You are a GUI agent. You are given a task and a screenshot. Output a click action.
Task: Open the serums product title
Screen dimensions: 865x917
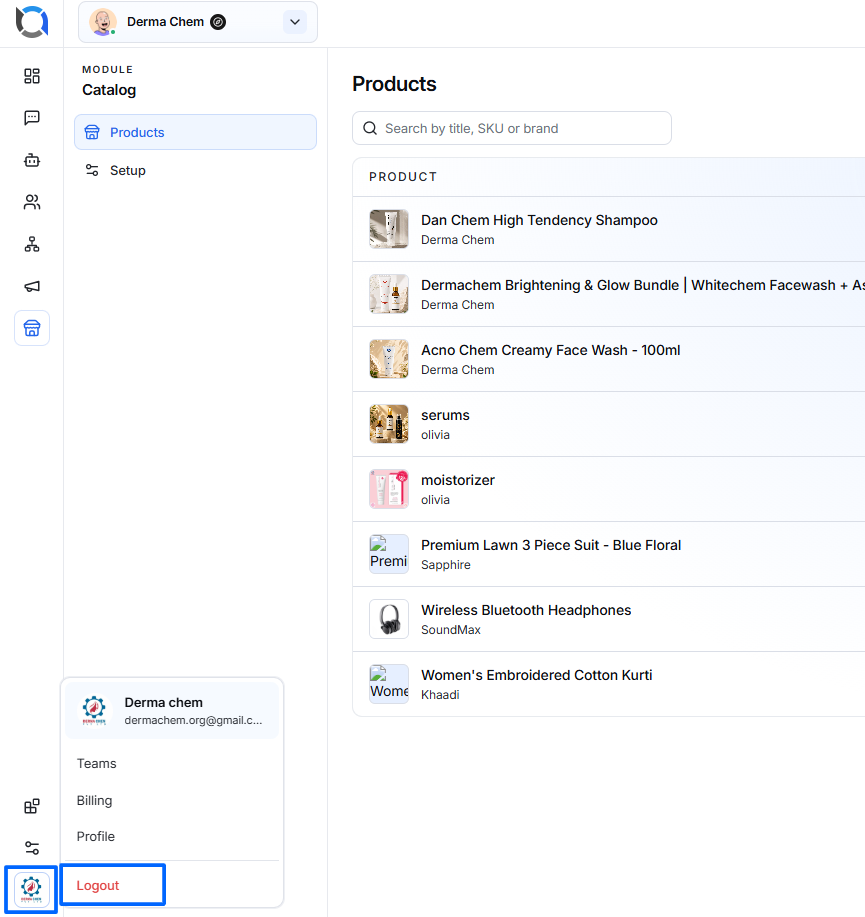(x=445, y=415)
